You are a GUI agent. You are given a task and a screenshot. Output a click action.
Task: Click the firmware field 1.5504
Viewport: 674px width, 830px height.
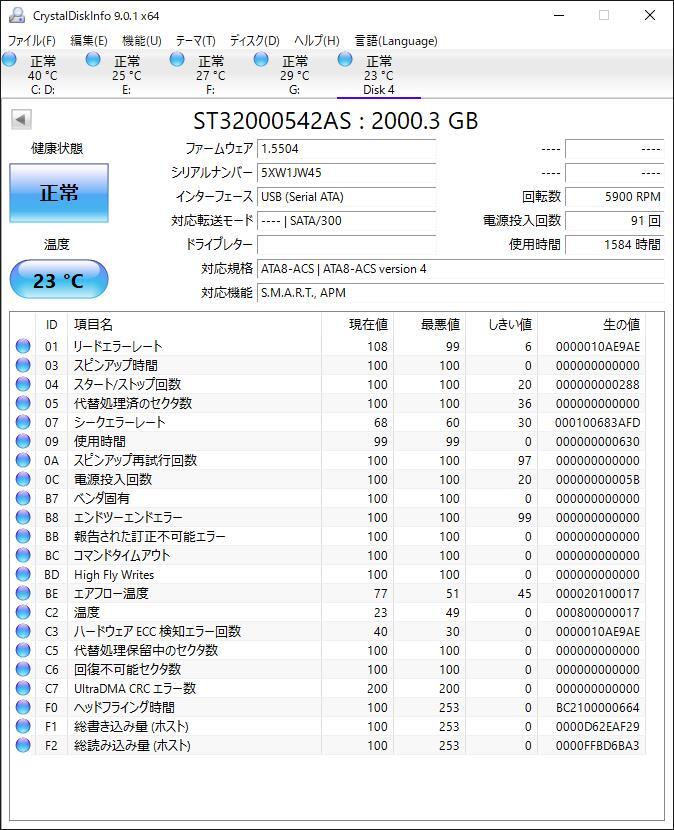pyautogui.click(x=346, y=149)
